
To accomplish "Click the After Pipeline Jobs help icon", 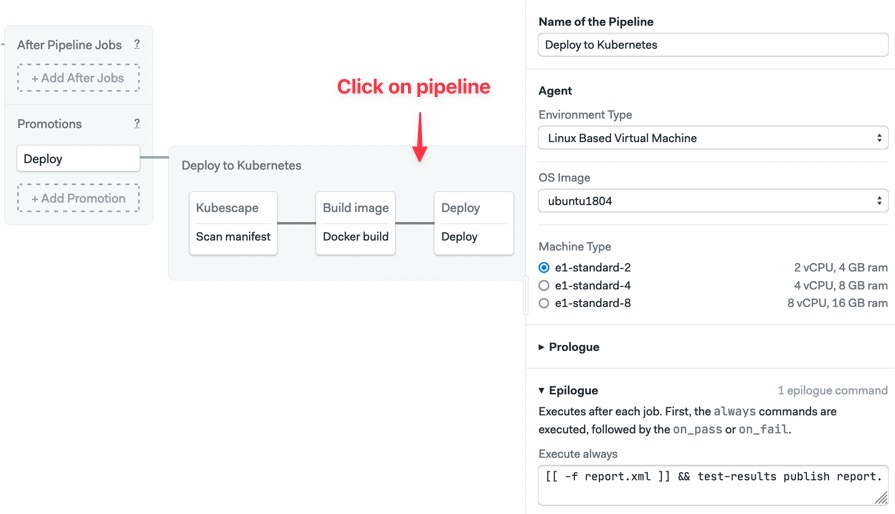I will point(137,45).
